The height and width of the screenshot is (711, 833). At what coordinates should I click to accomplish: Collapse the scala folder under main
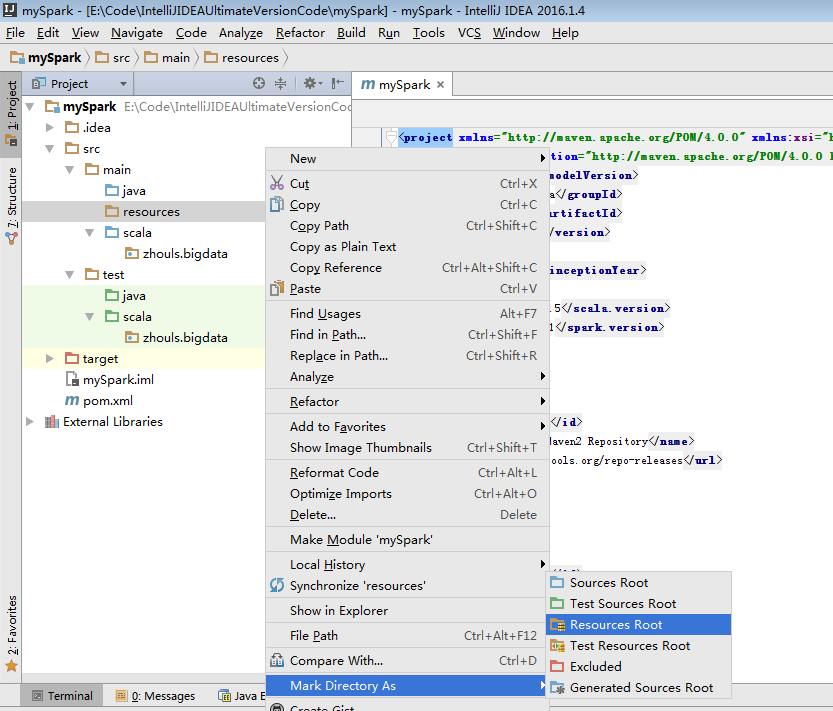[x=90, y=233]
